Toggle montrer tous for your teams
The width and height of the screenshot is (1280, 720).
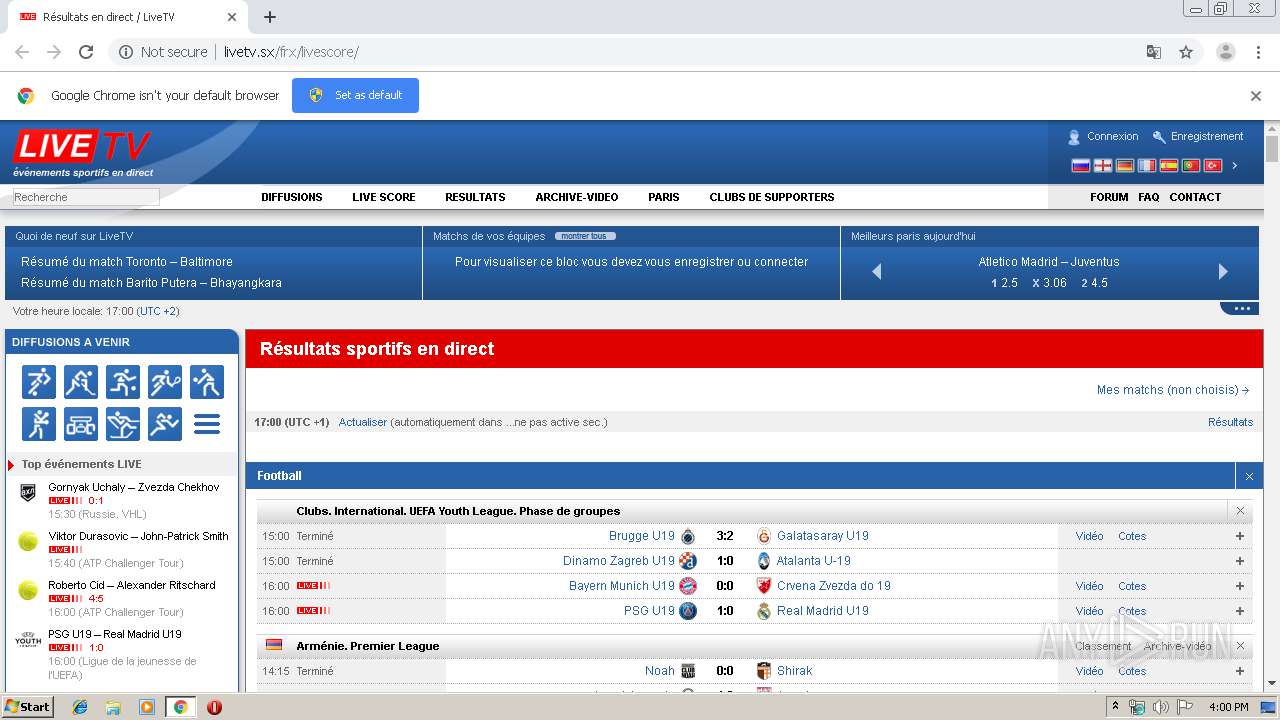[x=585, y=236]
